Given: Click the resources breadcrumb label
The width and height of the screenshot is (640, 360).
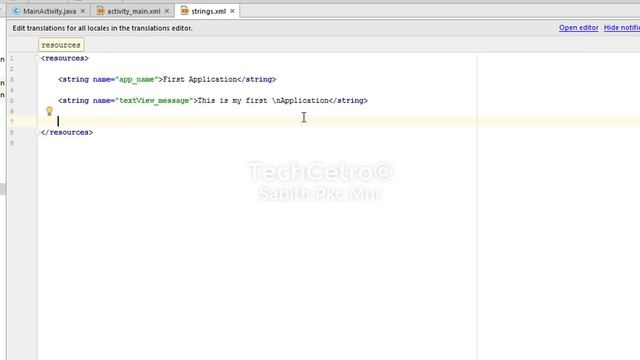Looking at the screenshot, I should 61,45.
